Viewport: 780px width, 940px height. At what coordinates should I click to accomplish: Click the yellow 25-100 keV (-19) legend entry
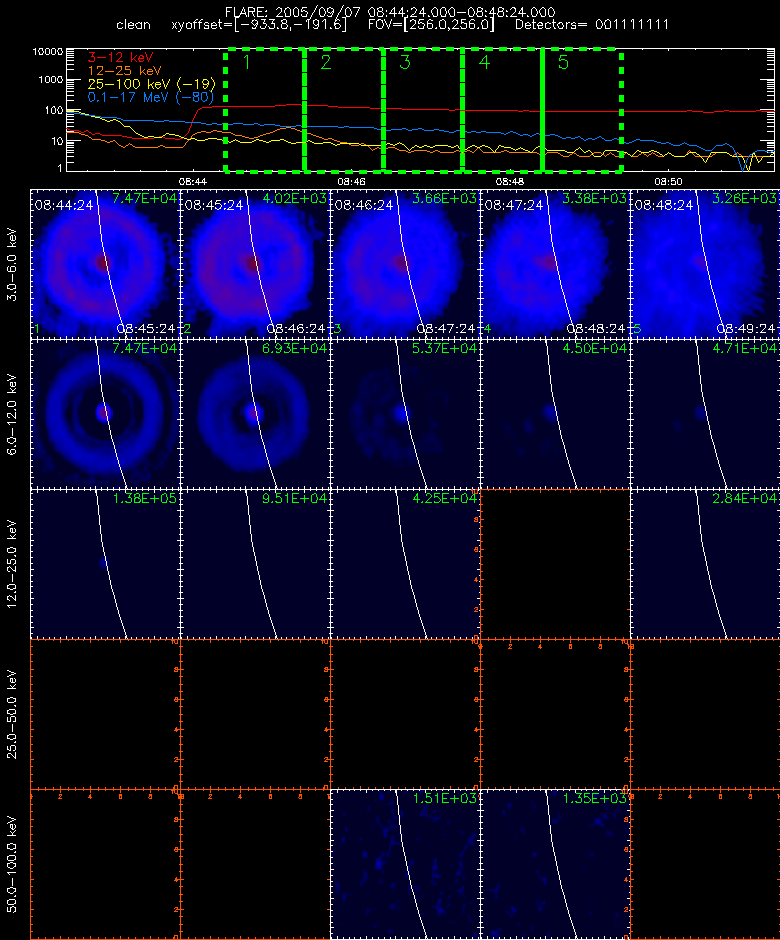pos(151,84)
